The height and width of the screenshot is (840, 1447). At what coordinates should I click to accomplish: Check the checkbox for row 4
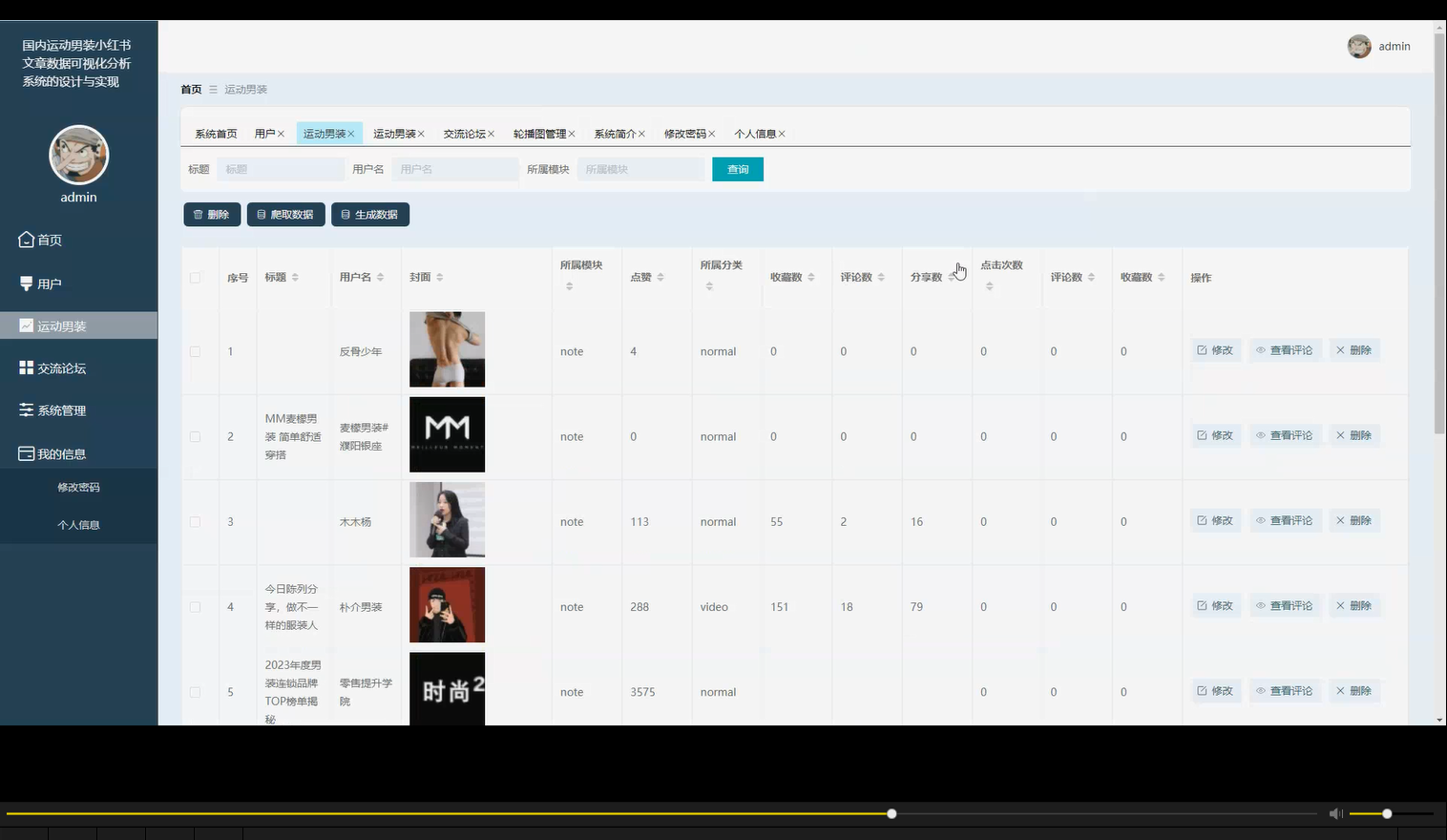[196, 605]
